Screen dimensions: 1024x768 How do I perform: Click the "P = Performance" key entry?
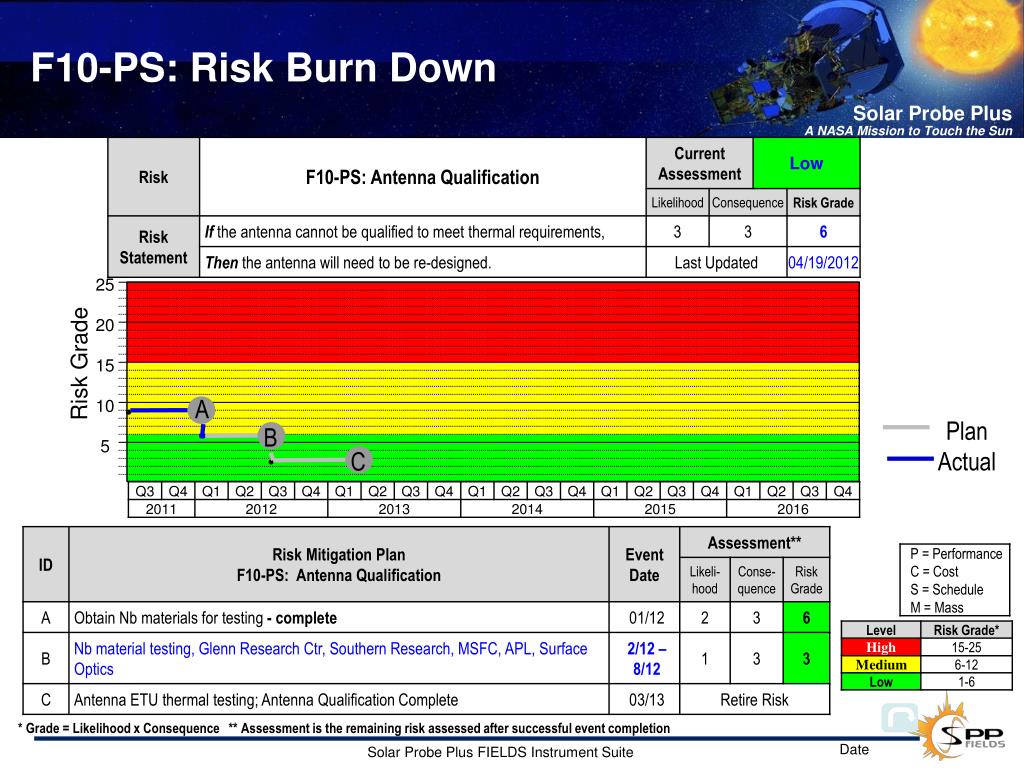[955, 554]
